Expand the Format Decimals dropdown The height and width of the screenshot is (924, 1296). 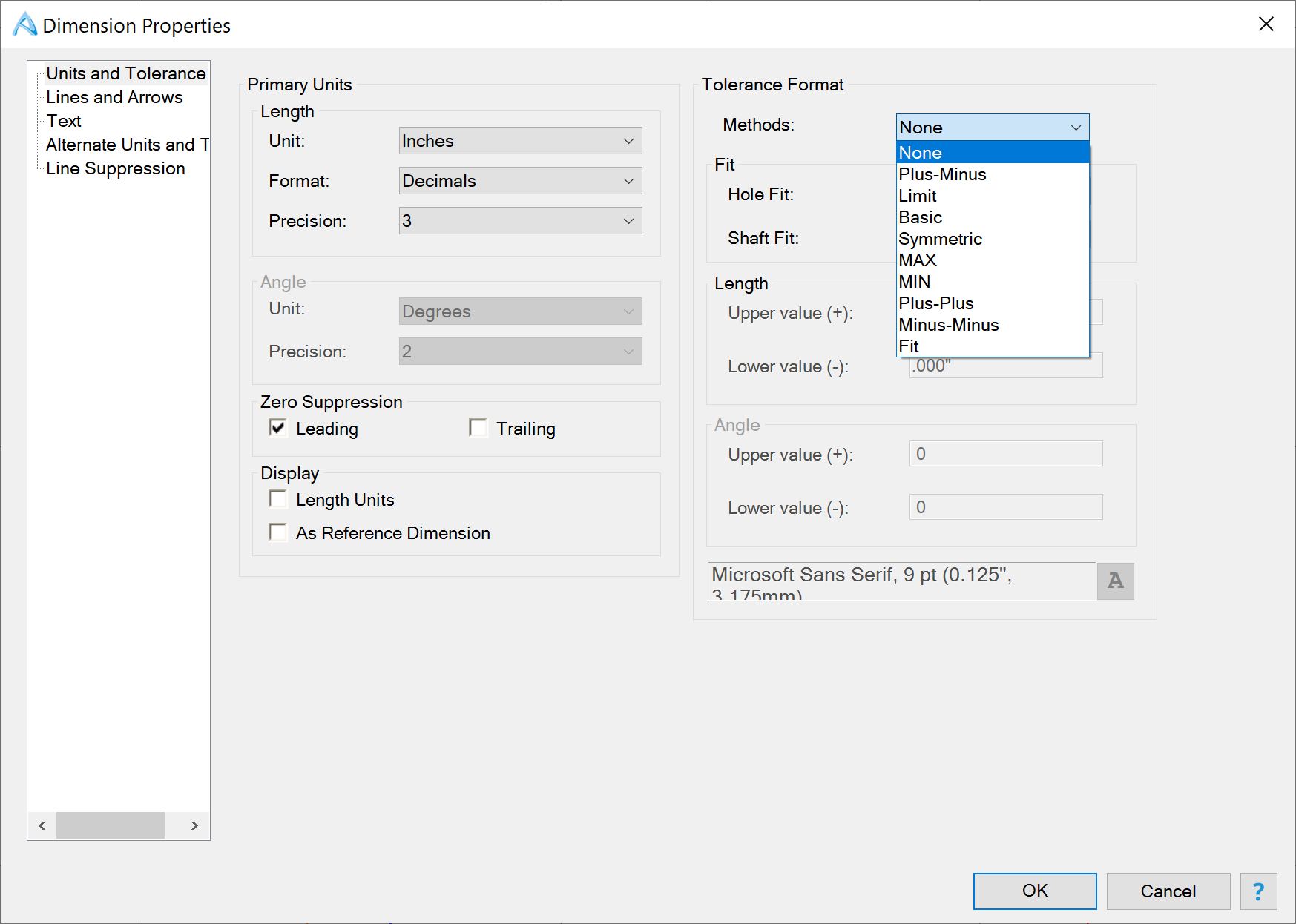pyautogui.click(x=520, y=181)
